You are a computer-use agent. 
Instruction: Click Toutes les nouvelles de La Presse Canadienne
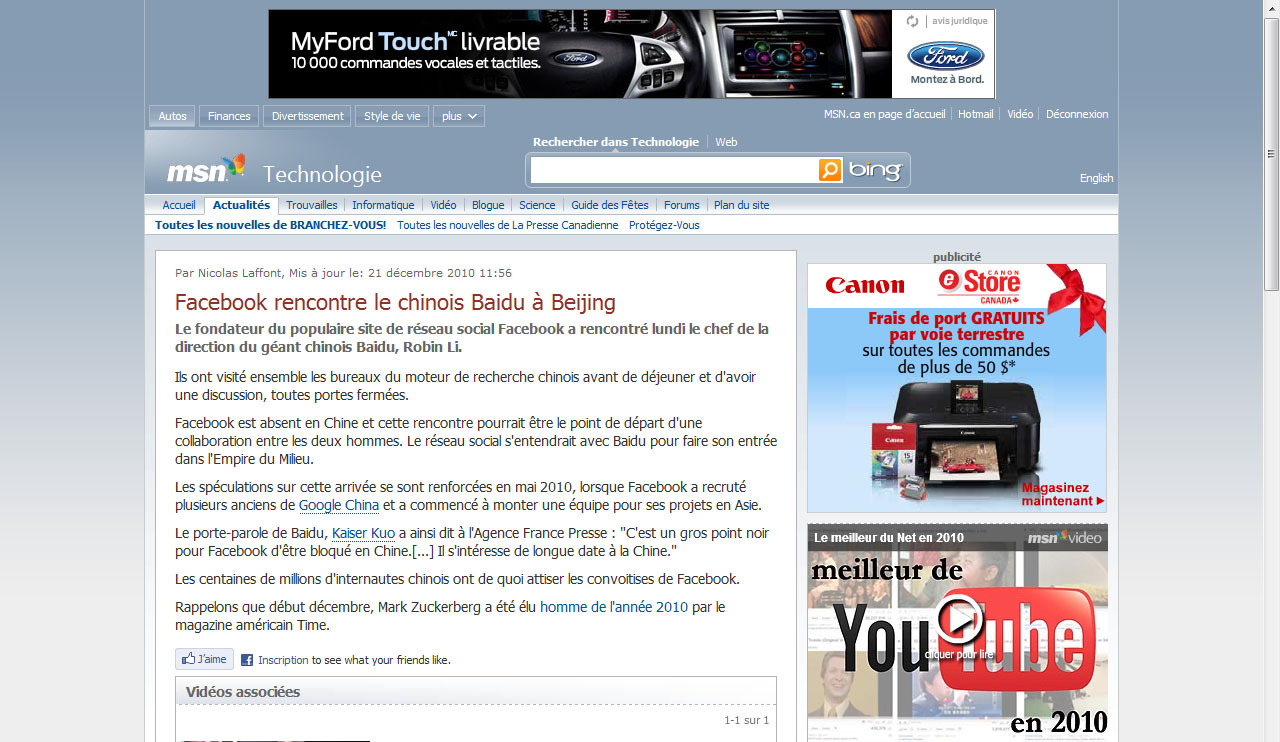click(x=508, y=225)
